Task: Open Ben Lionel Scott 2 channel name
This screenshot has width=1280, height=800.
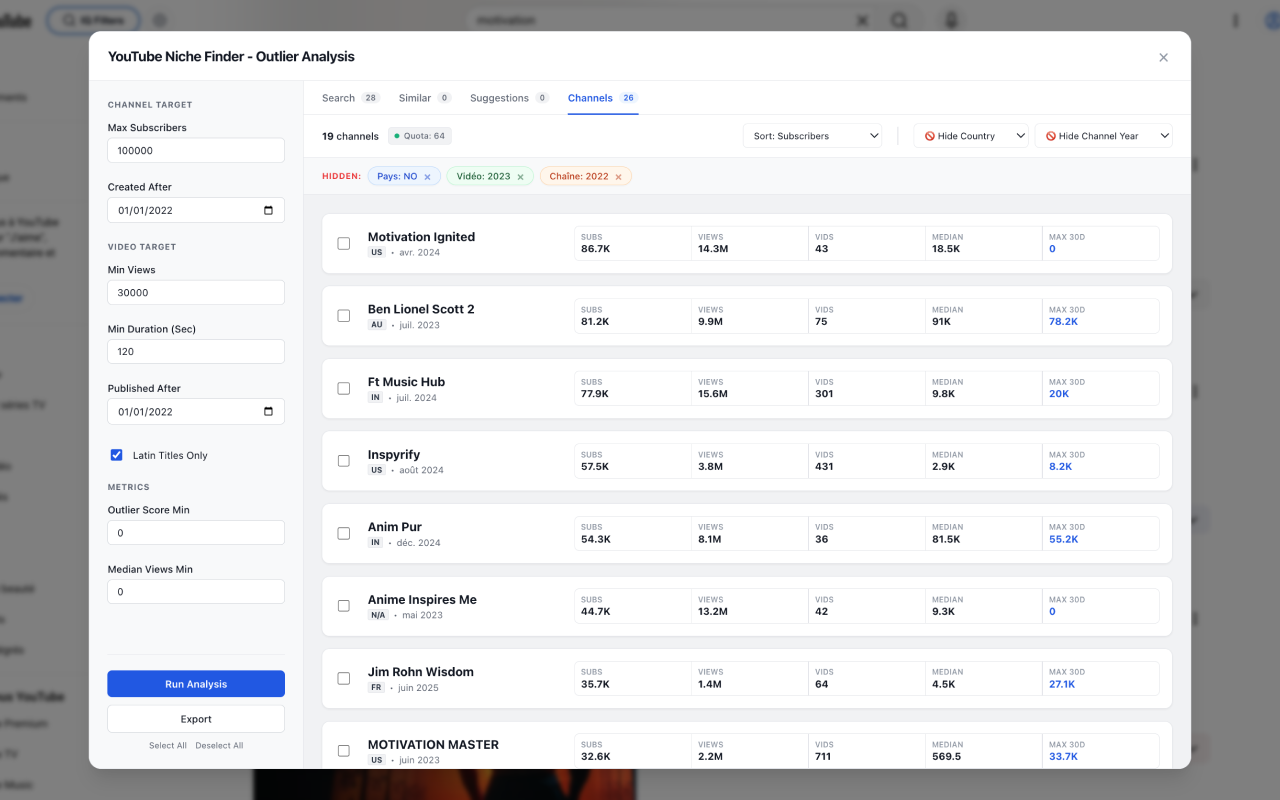Action: coord(421,309)
